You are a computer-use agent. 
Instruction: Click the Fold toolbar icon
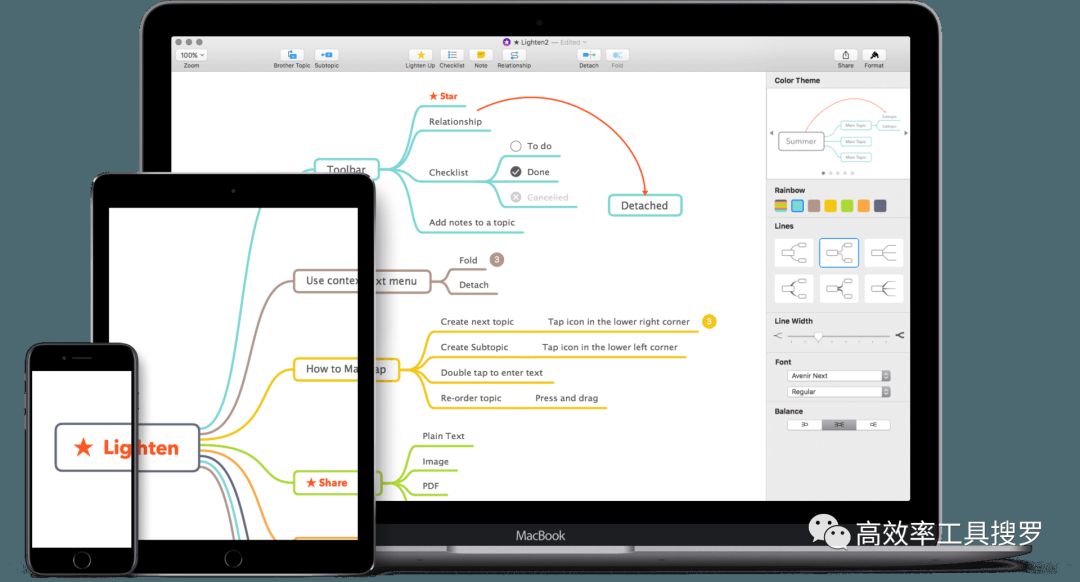coord(617,55)
